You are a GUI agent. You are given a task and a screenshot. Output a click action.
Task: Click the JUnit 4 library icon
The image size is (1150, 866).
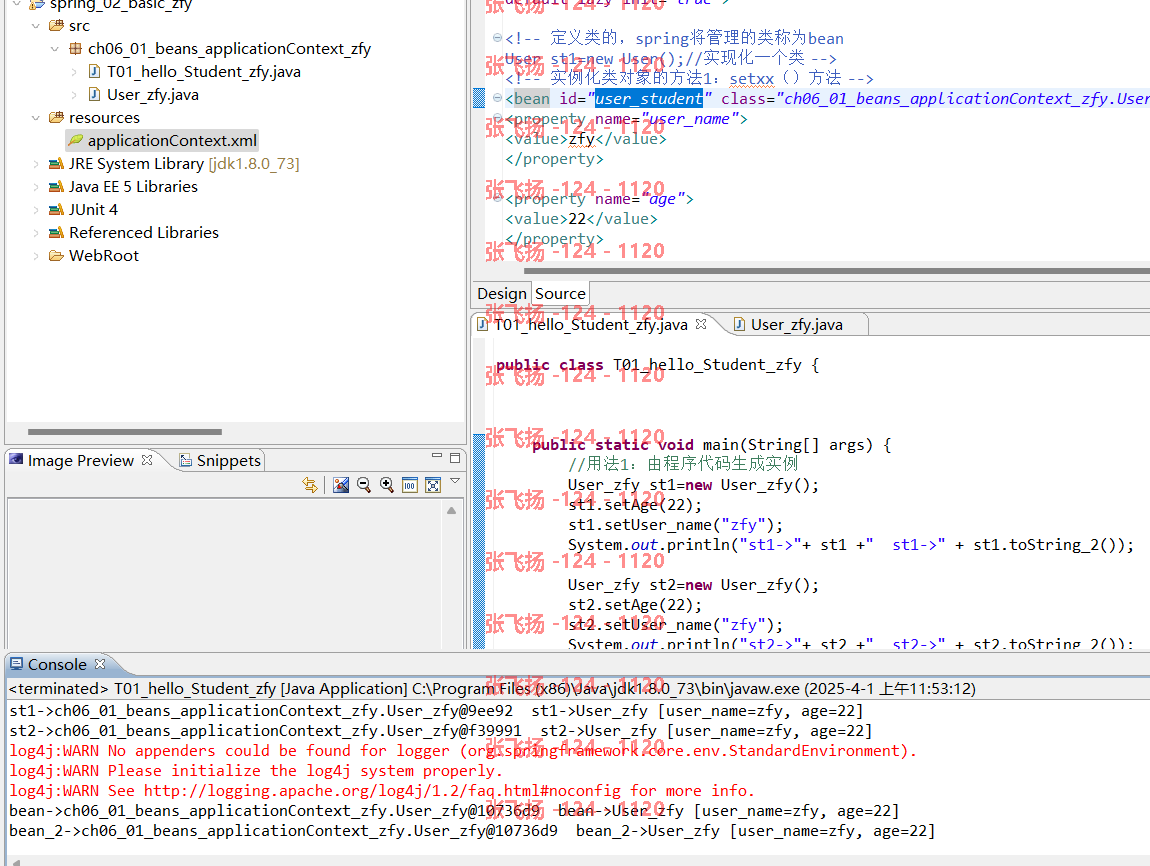(x=56, y=209)
